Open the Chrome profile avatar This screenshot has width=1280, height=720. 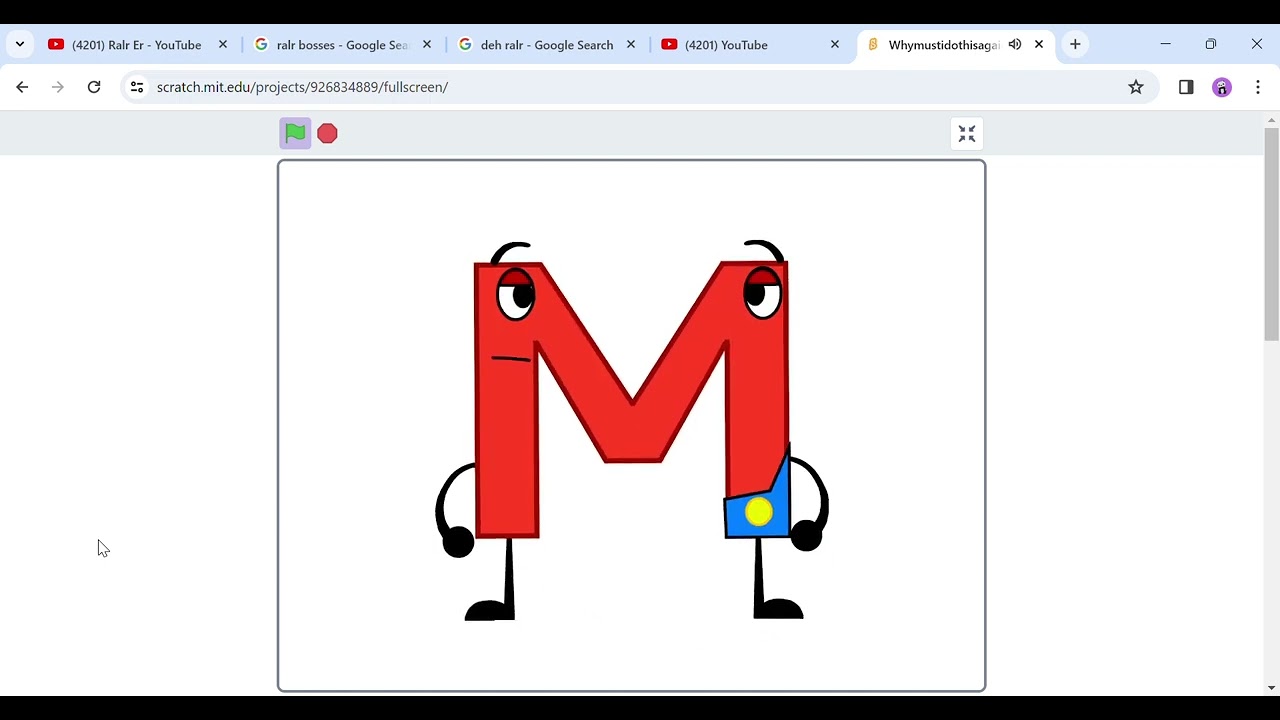1222,87
